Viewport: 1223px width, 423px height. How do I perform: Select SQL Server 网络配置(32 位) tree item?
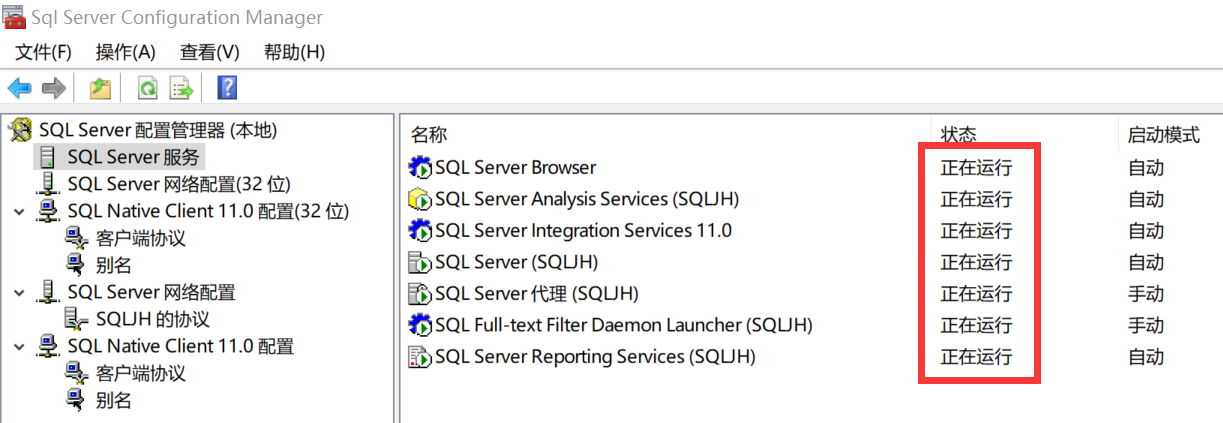click(179, 184)
